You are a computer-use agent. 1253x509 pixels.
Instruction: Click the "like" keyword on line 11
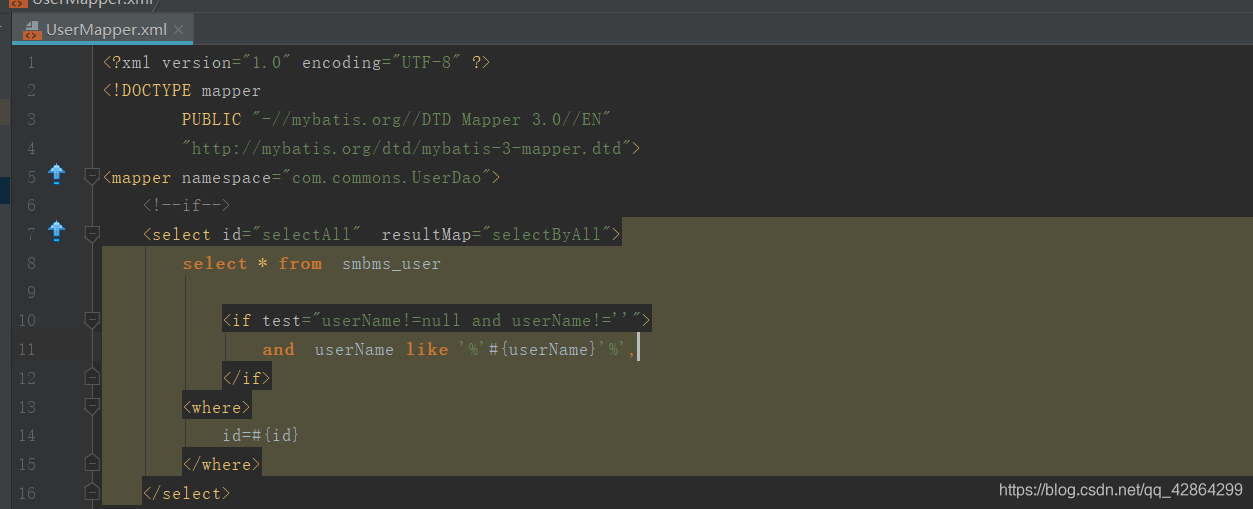click(x=427, y=349)
